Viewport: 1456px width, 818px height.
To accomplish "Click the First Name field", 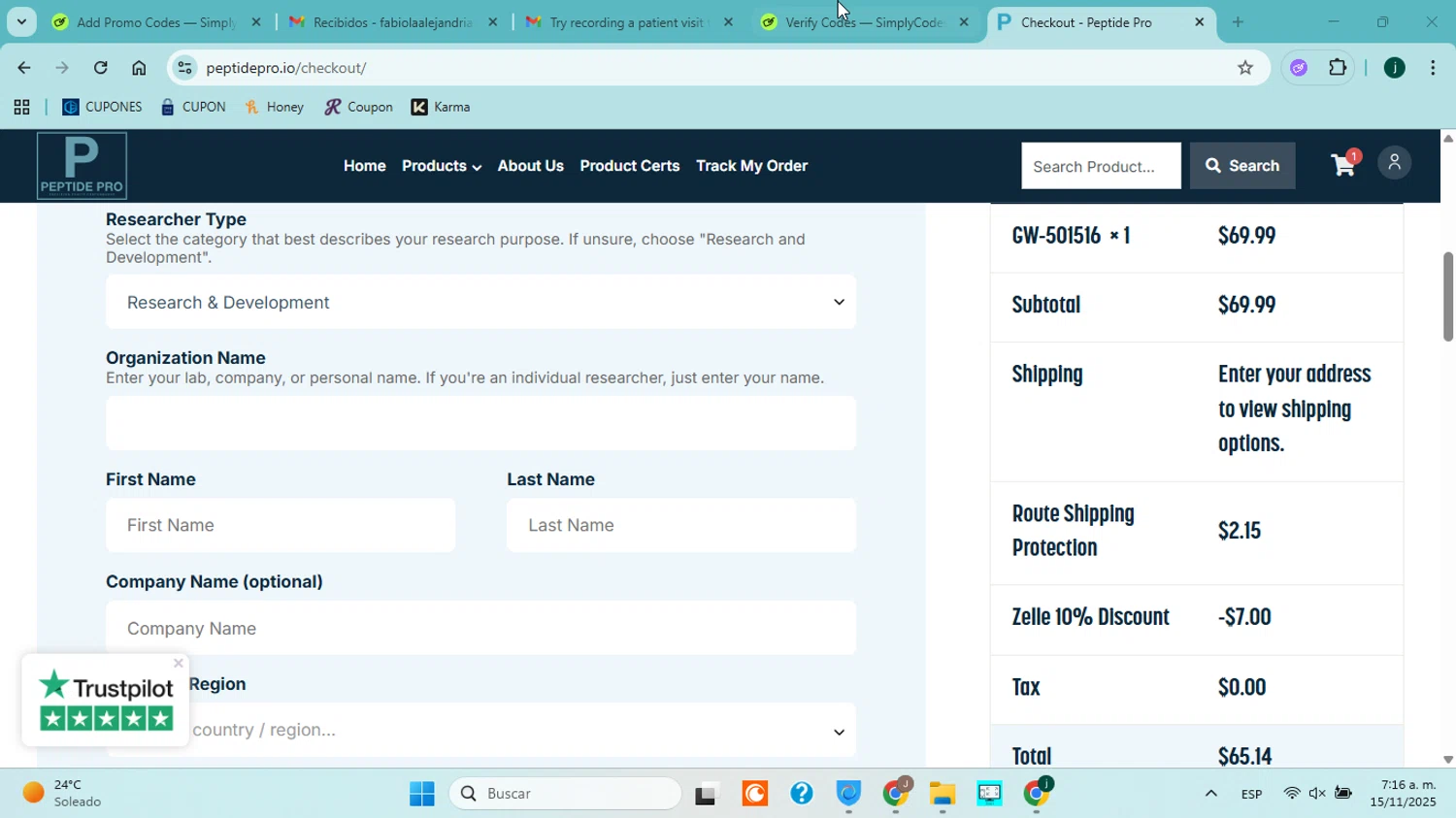I will click(281, 525).
